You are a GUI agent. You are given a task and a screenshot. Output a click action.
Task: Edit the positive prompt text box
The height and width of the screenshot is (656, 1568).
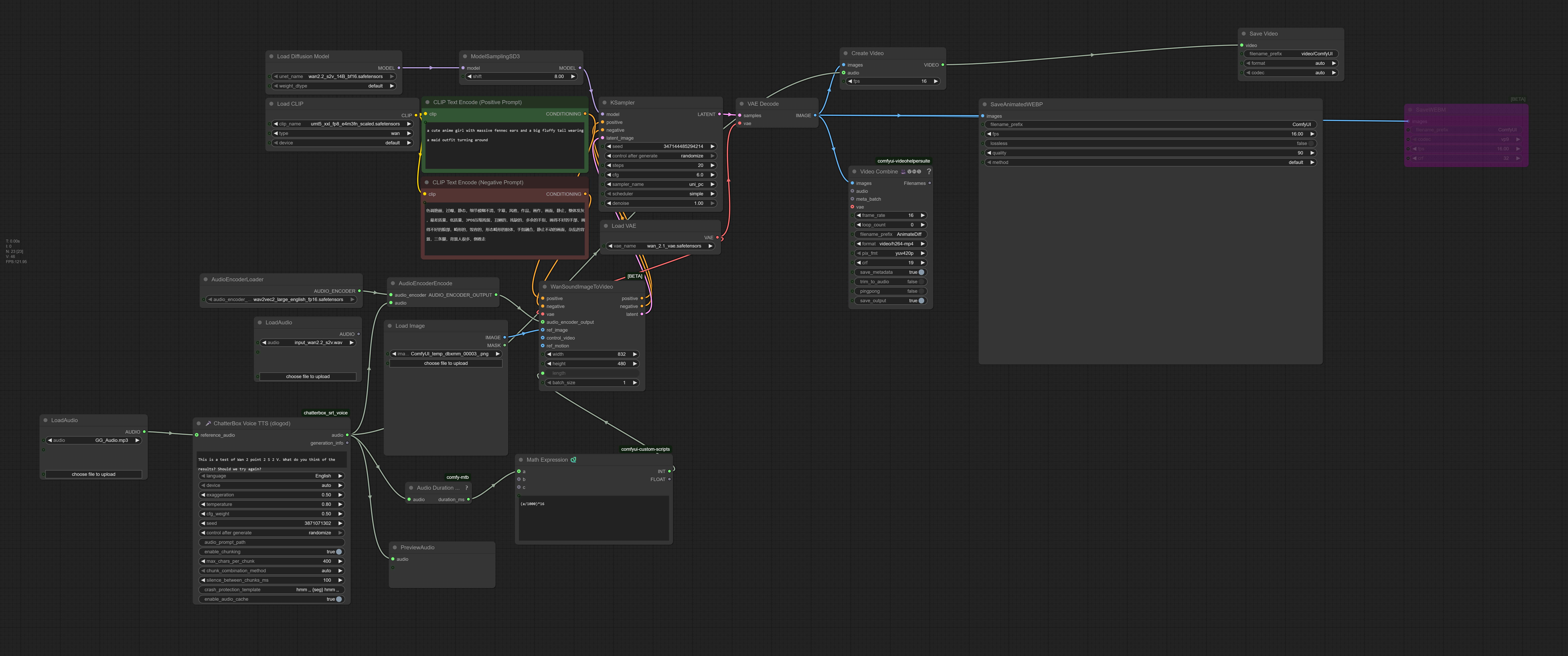pos(505,145)
